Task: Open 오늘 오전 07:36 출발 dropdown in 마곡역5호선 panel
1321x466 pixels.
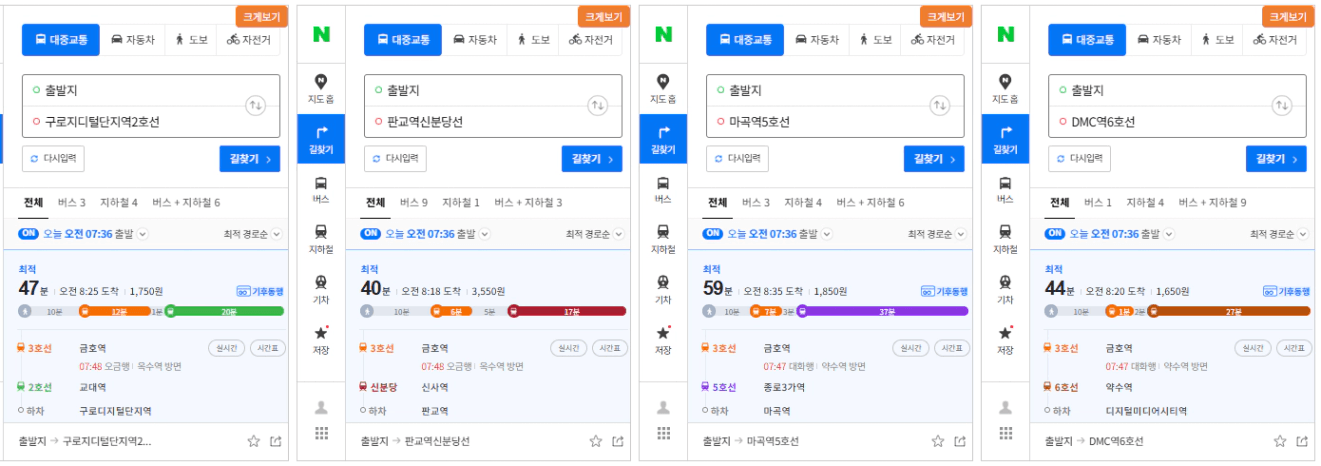Action: coord(780,234)
